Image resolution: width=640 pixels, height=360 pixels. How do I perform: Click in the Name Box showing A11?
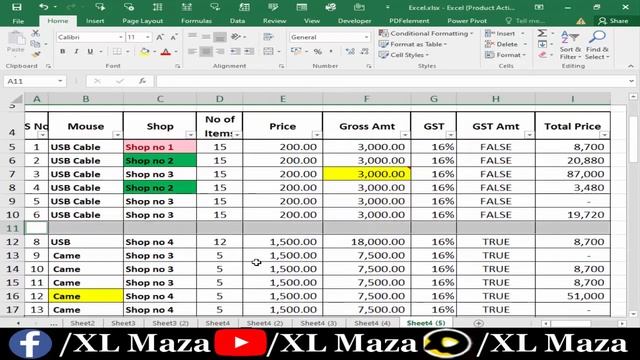pos(30,81)
